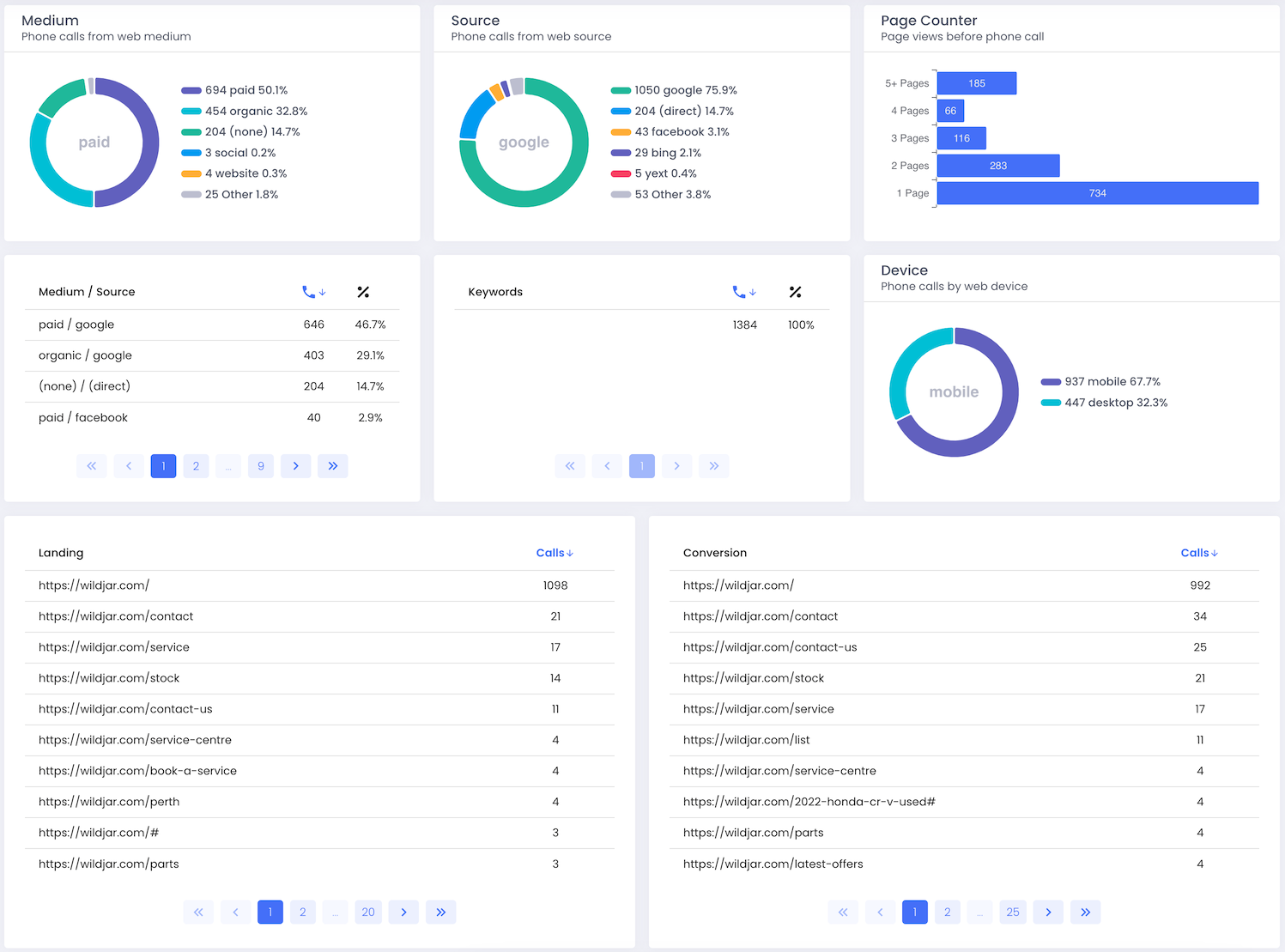Go to first page in Conversion pagination
Viewport: 1285px width, 952px height.
pyautogui.click(x=843, y=912)
